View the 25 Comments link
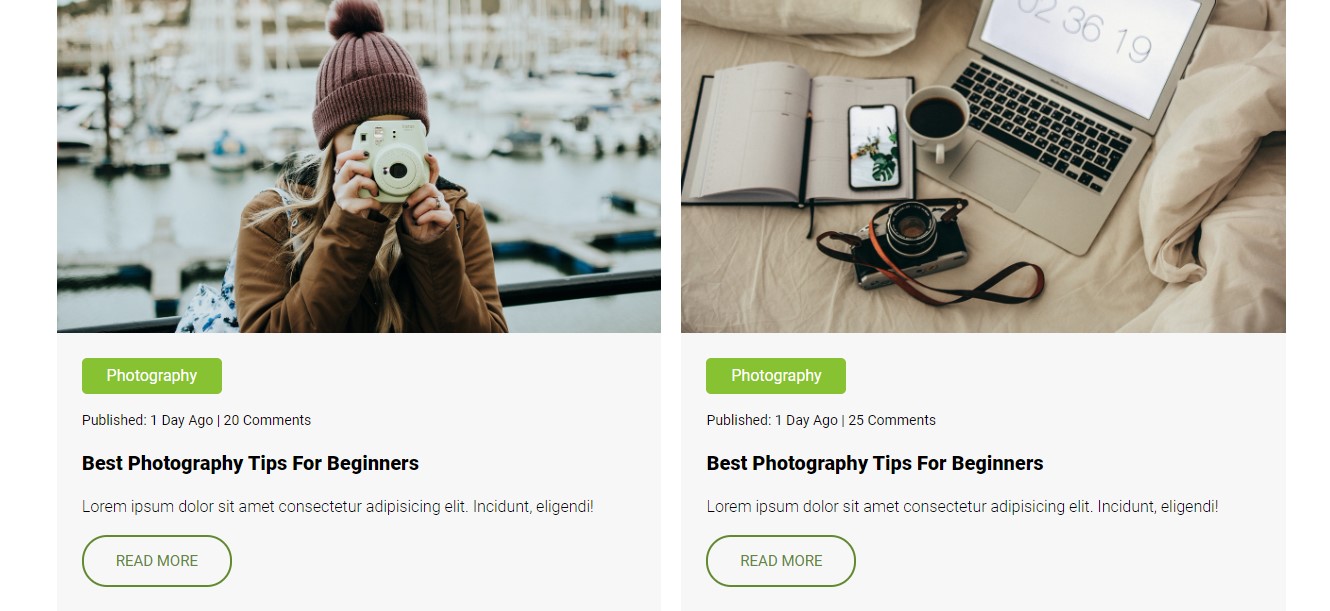Image resolution: width=1330 pixels, height=611 pixels. pyautogui.click(x=891, y=420)
